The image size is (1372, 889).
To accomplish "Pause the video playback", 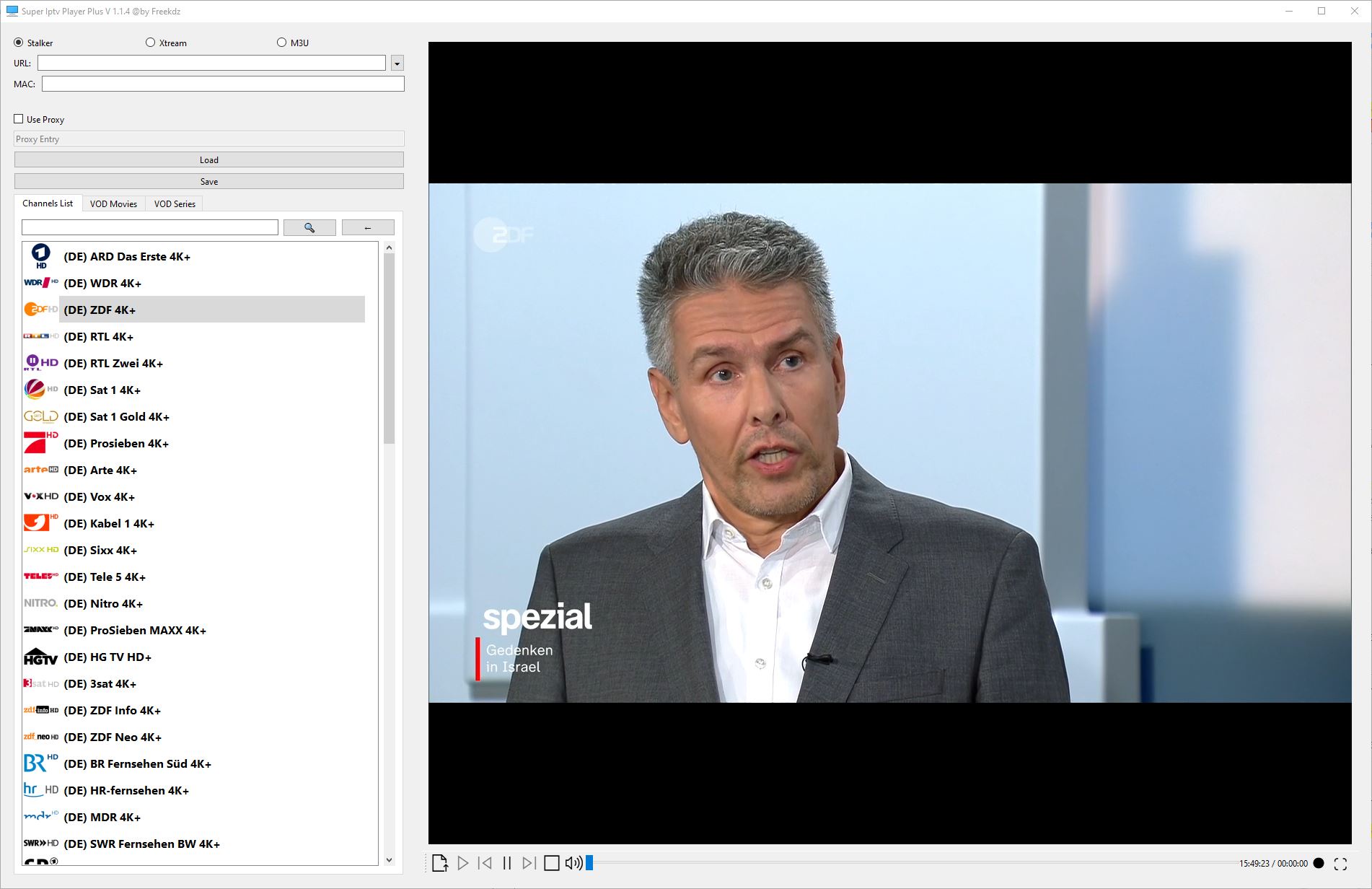I will tap(507, 863).
